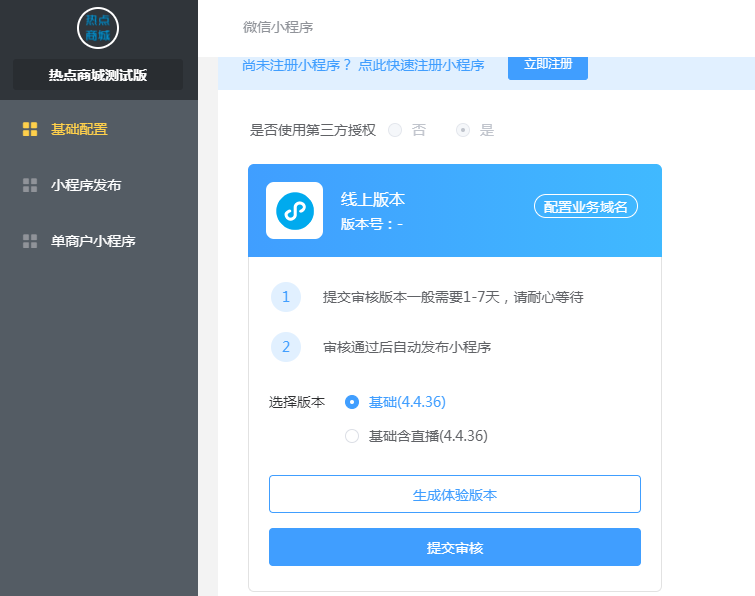Screen dimensions: 755x596
Task: Select the 是 radio for third-party authorization
Action: click(463, 130)
